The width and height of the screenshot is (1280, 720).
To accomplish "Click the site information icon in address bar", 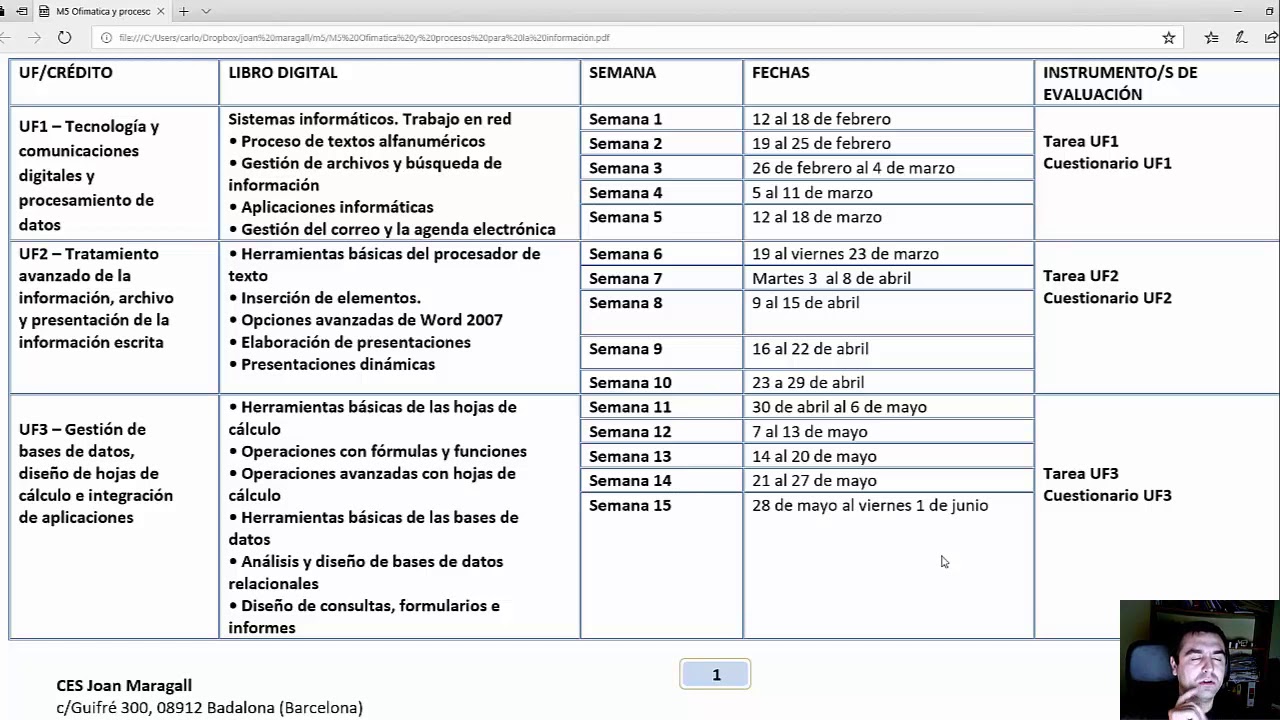I will point(106,37).
